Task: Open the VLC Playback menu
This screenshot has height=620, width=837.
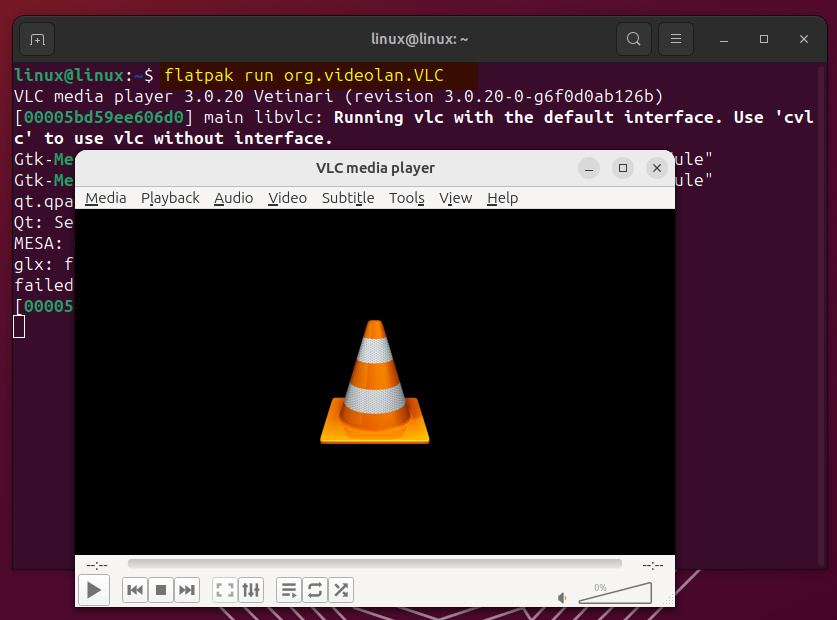Action: [x=170, y=198]
